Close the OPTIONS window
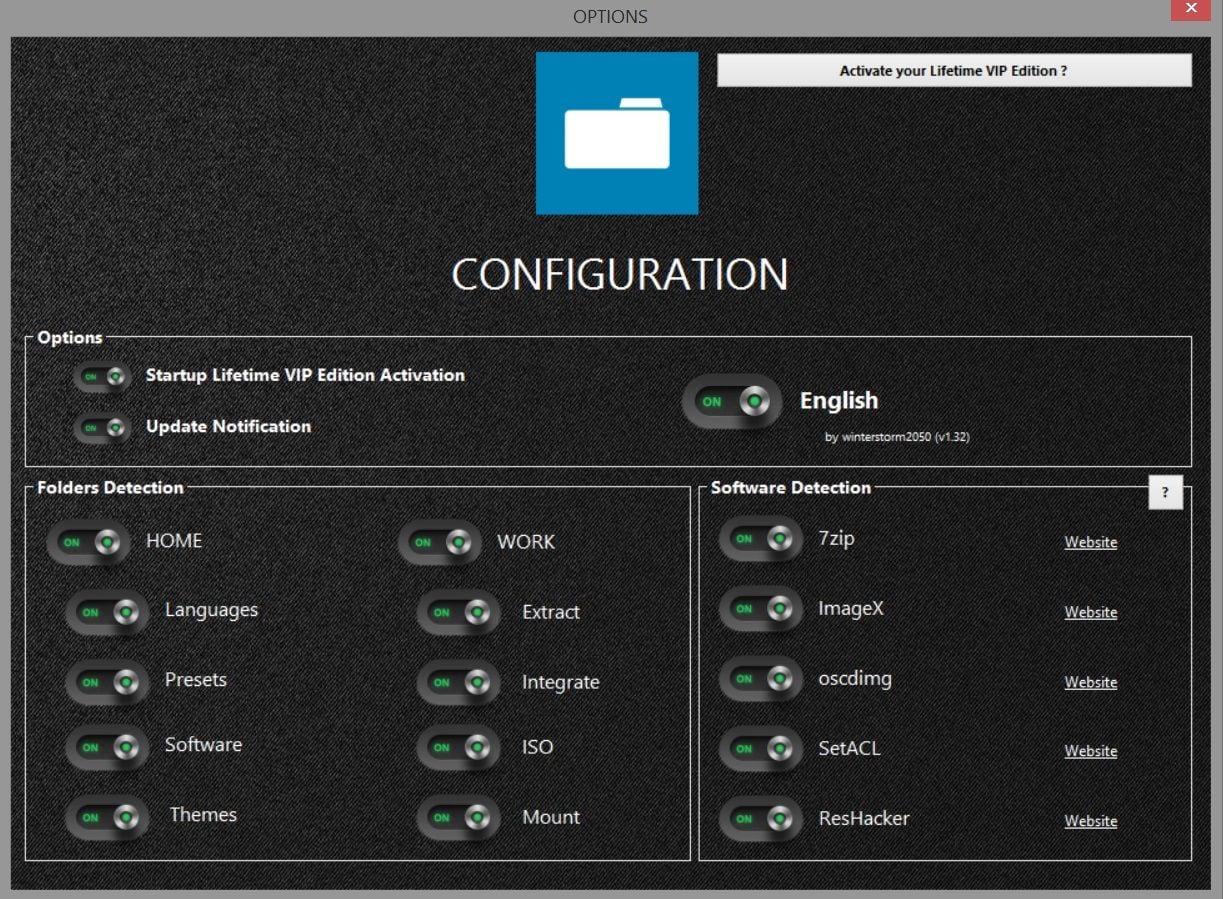Screen dimensions: 1223x899 point(1190,9)
